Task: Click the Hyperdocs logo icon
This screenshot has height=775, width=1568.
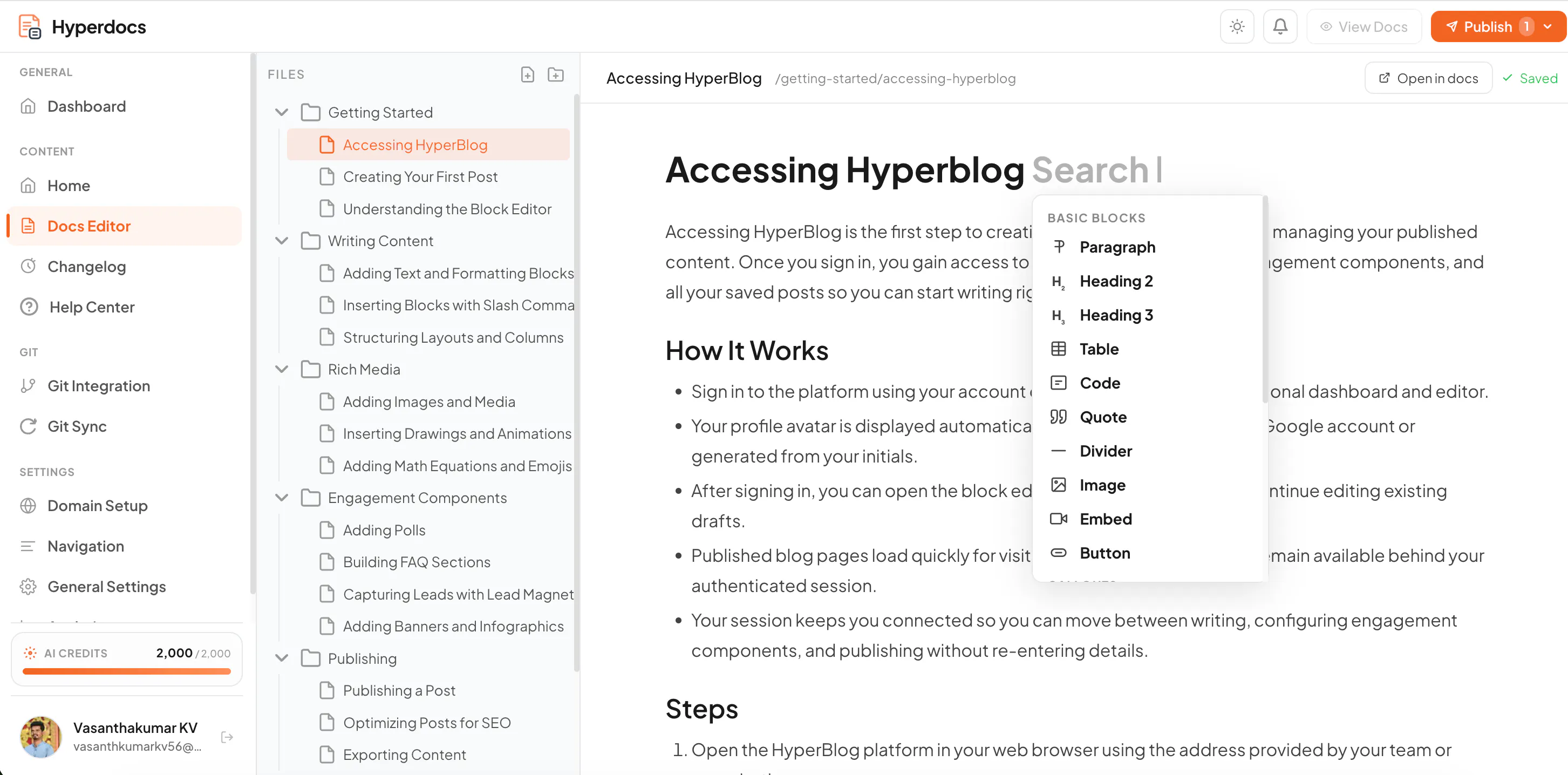Action: tap(29, 27)
